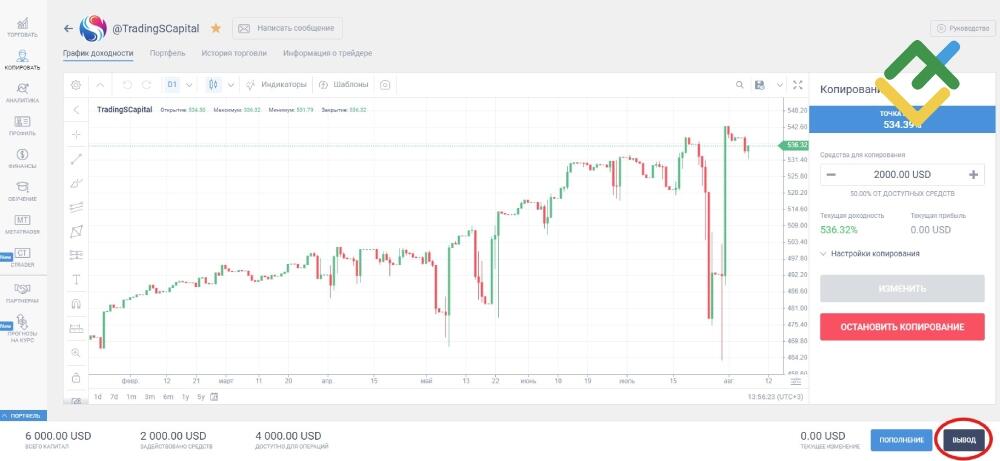Expand Настройки копирования section
This screenshot has height=461, width=1000.
870,253
